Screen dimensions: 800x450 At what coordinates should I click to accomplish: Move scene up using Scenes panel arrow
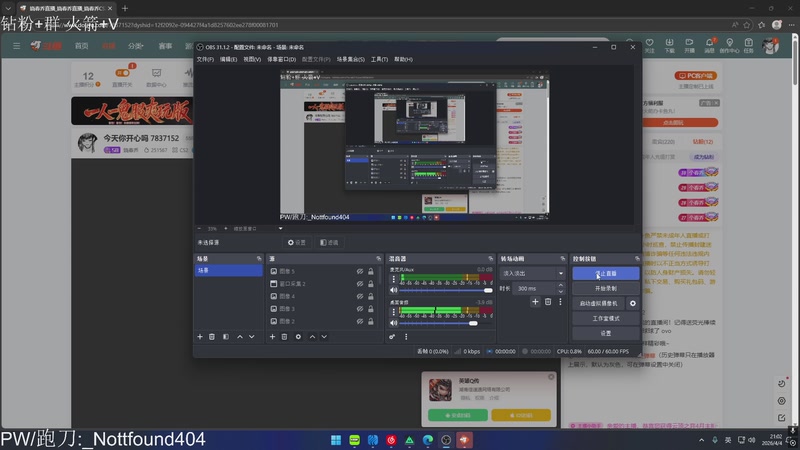click(x=240, y=337)
